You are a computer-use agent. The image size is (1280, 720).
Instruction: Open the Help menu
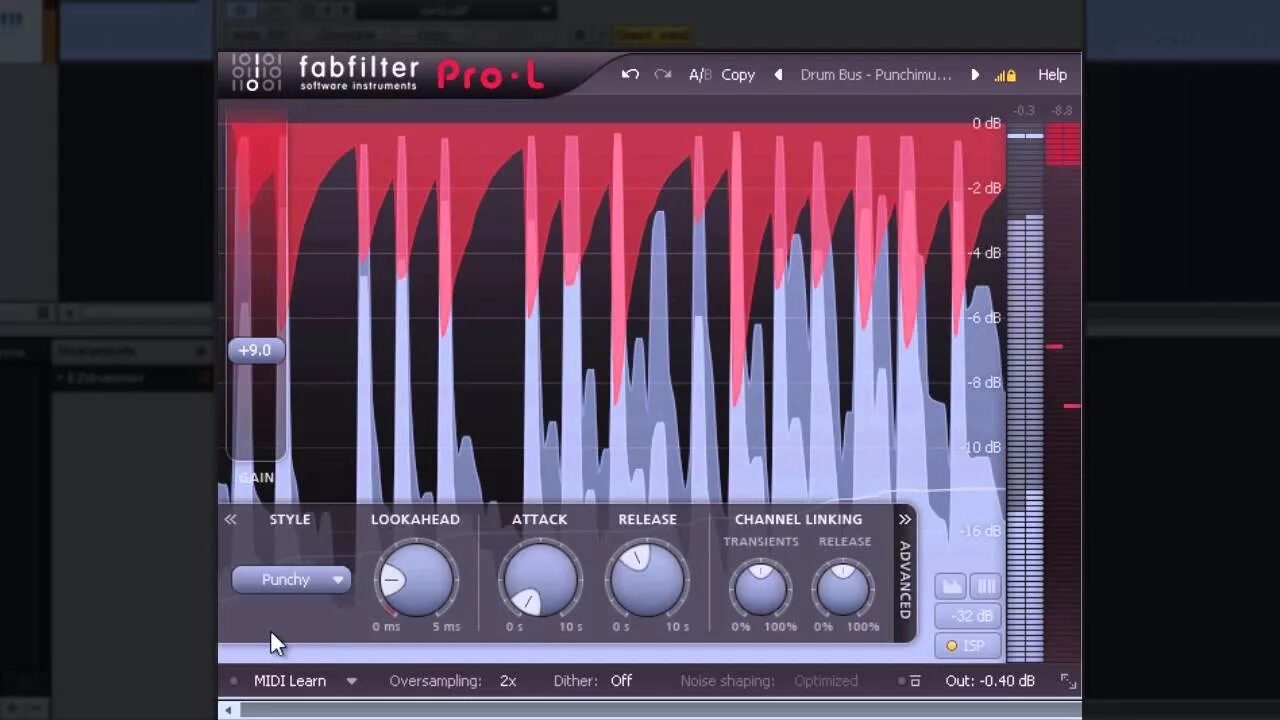(x=1052, y=75)
